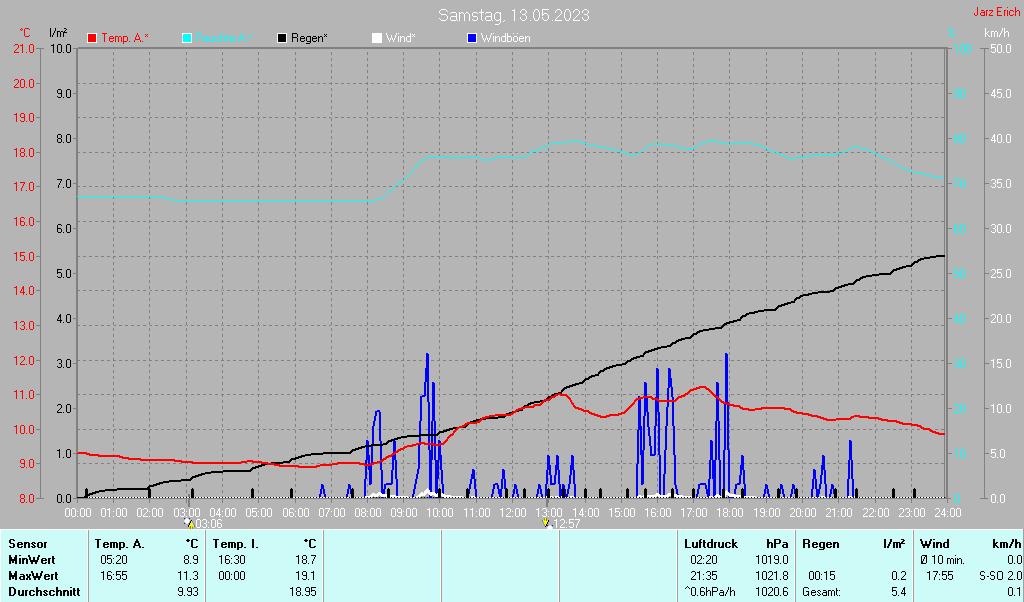
Task: Click the 1019.0 pressure minimum value
Action: [x=772, y=560]
